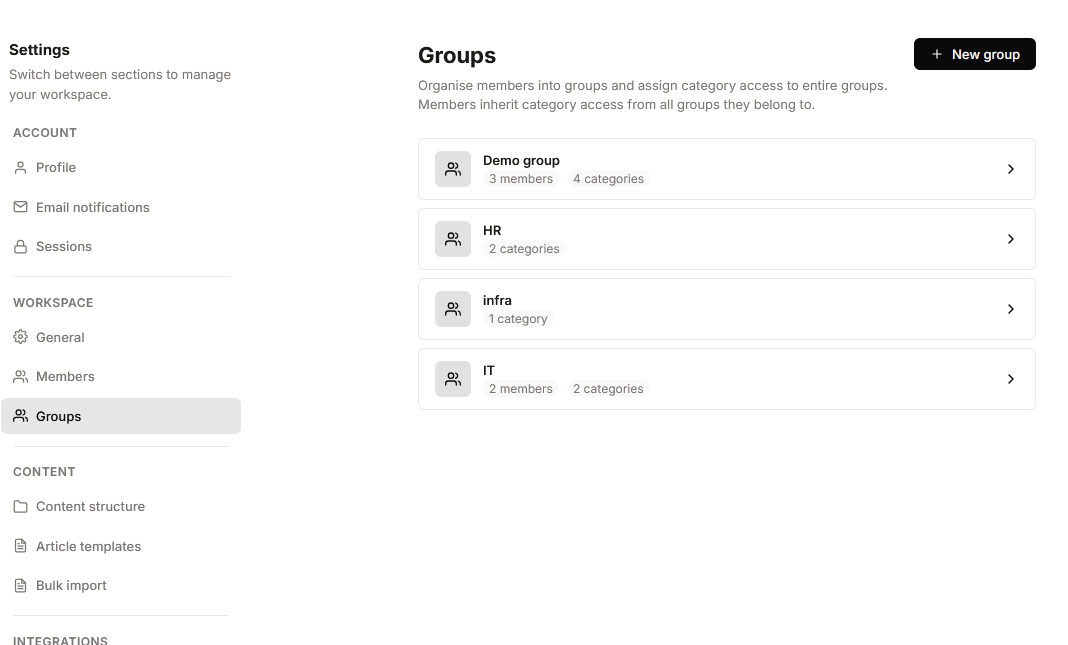1068x645 pixels.
Task: Click the HR group people icon
Action: pos(453,239)
